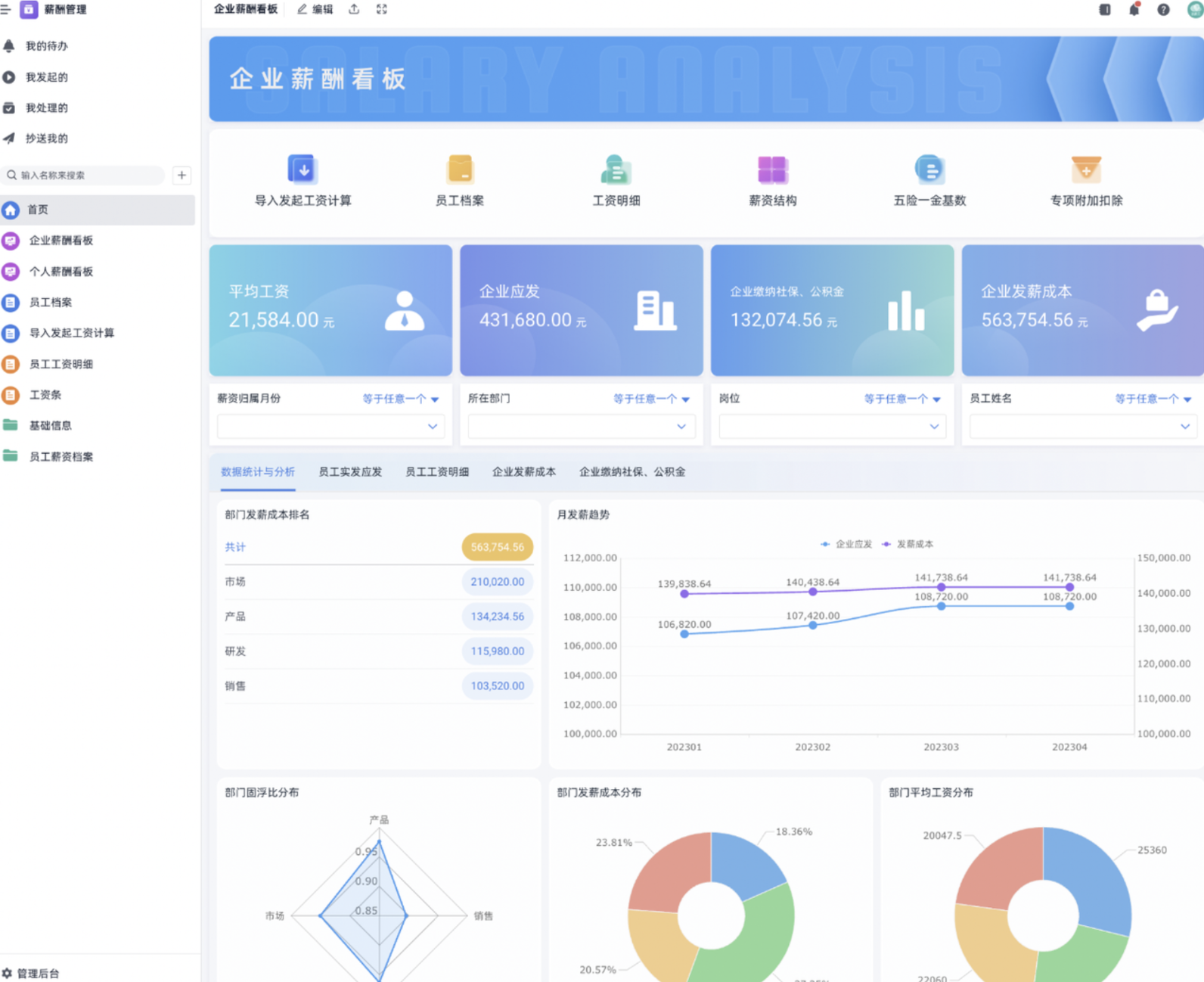Open 管理后台 settings
The image size is (1204, 982).
[31, 973]
